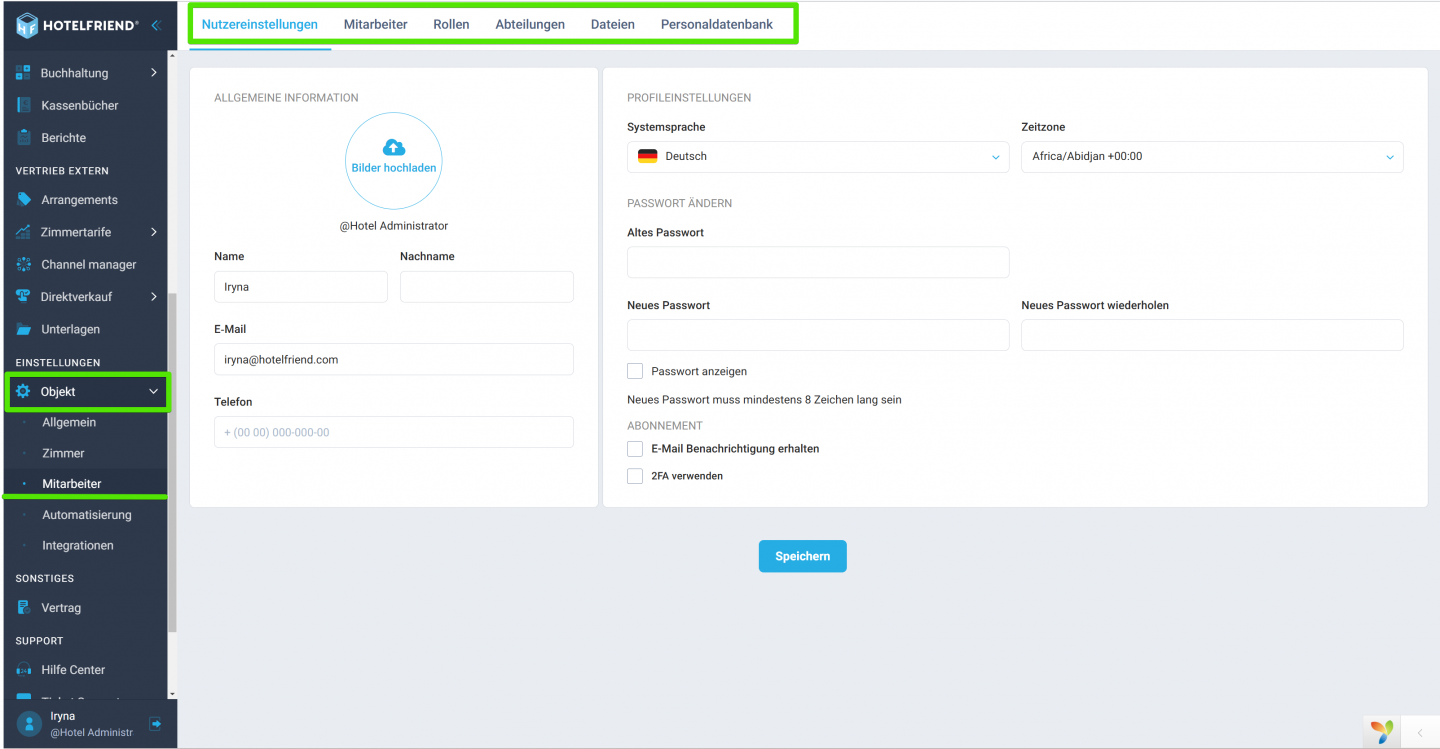Viewport: 1440px width, 749px height.
Task: Collapse the debug toolbar arrow
Action: click(1420, 733)
